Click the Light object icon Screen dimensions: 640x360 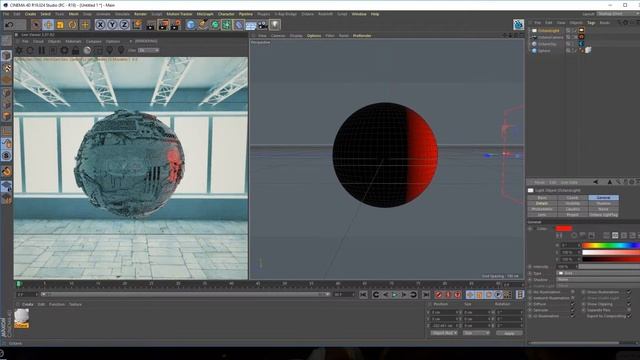(x=275, y=25)
